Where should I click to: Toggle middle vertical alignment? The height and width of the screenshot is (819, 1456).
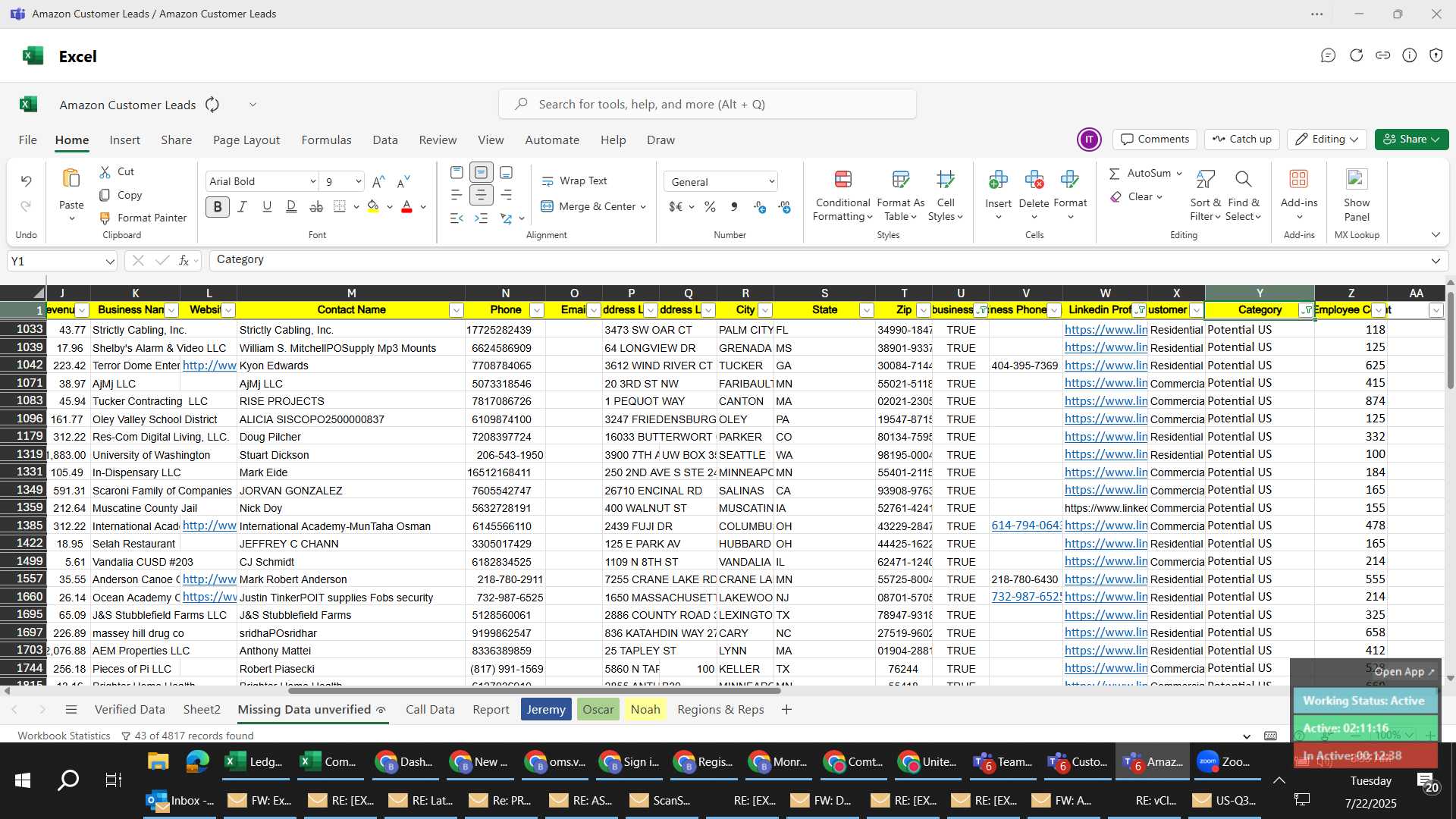(x=481, y=172)
